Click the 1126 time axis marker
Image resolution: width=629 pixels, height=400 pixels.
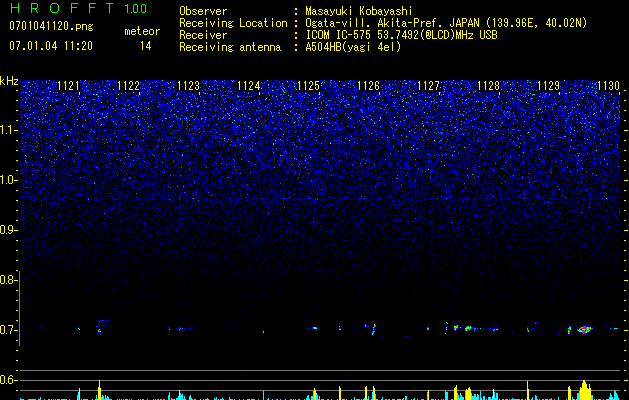368,86
